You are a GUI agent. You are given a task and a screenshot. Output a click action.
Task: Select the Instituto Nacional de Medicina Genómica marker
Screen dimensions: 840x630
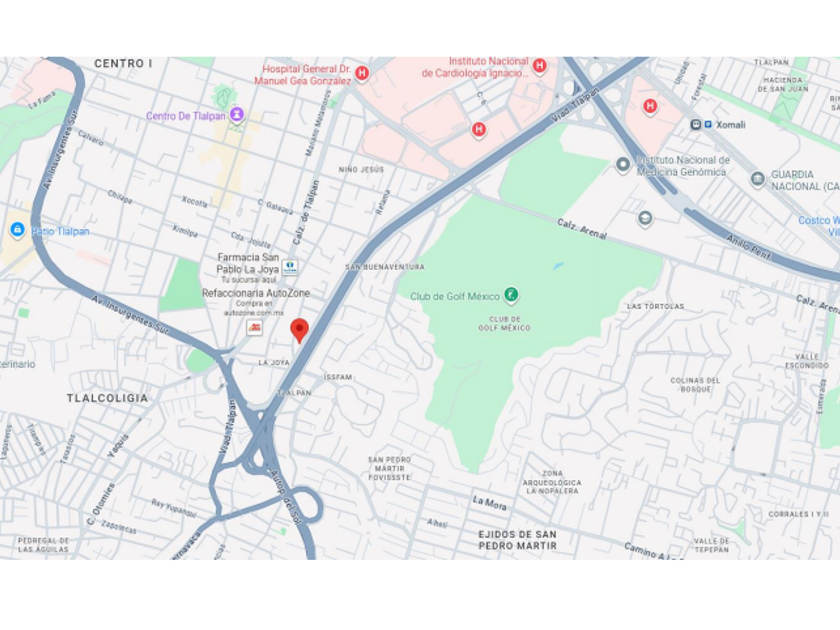click(622, 165)
